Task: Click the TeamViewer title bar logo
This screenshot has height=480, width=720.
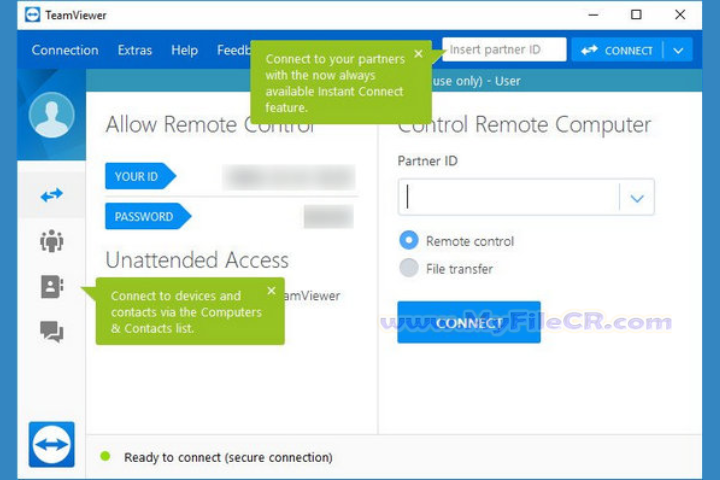Action: click(x=33, y=15)
